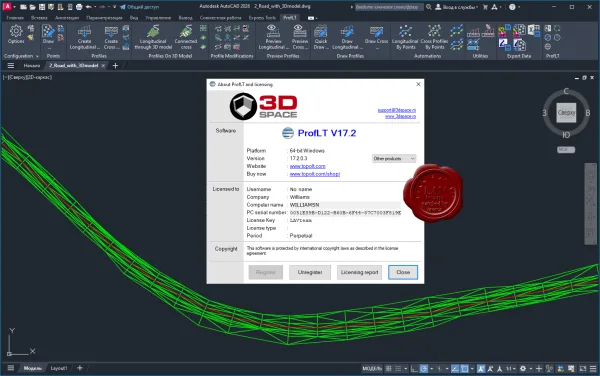The width and height of the screenshot is (600, 376).
Task: Select Create Longitudinal profile tool
Action: pyautogui.click(x=84, y=37)
